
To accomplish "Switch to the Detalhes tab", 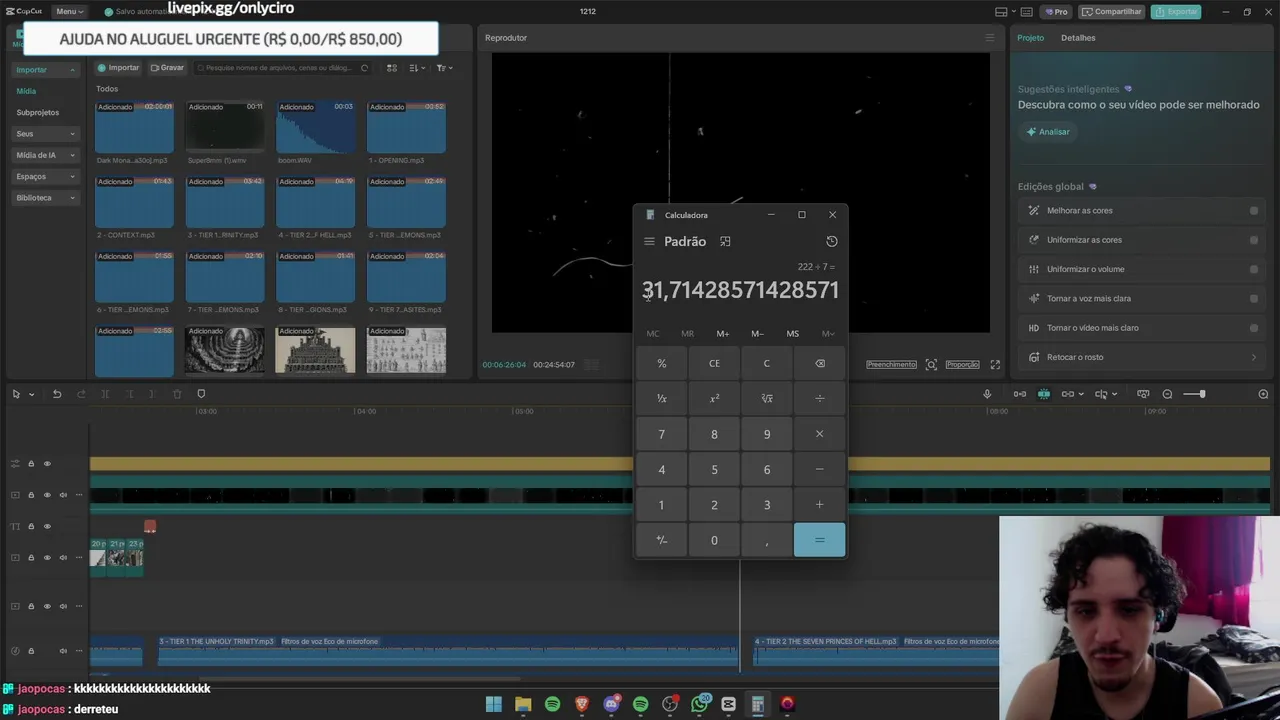I will pyautogui.click(x=1078, y=38).
